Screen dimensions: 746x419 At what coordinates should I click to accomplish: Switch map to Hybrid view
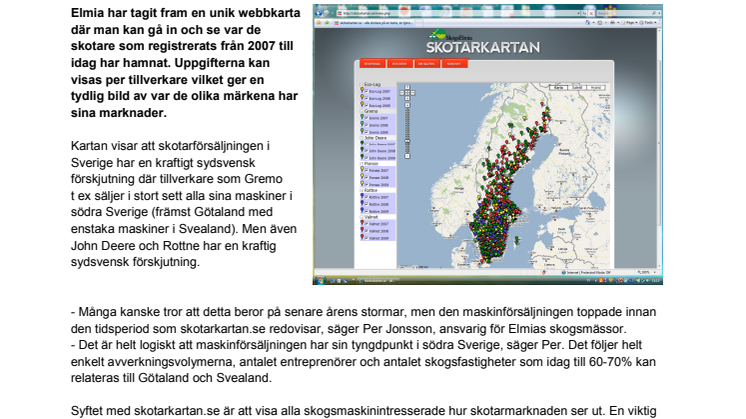[x=596, y=88]
